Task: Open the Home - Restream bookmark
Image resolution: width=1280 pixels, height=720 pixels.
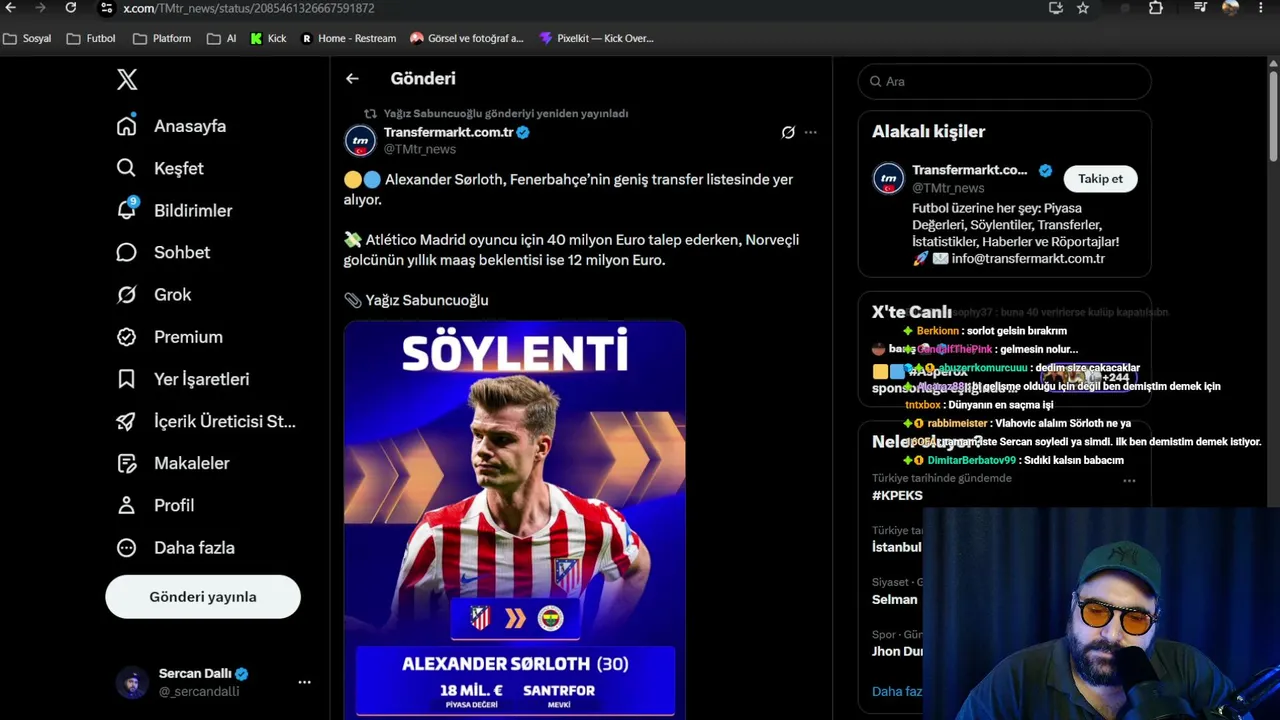Action: [349, 39]
